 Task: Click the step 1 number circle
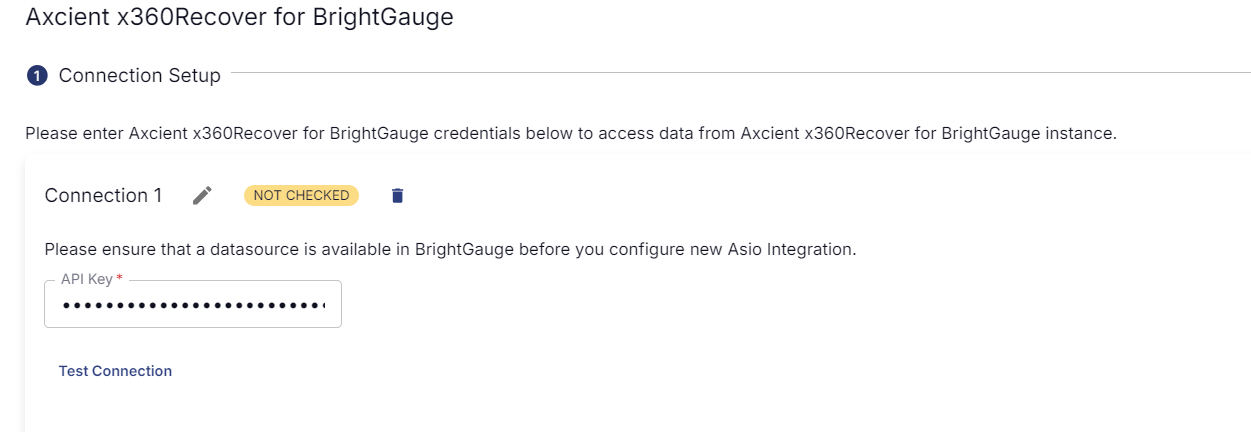pyautogui.click(x=37, y=76)
